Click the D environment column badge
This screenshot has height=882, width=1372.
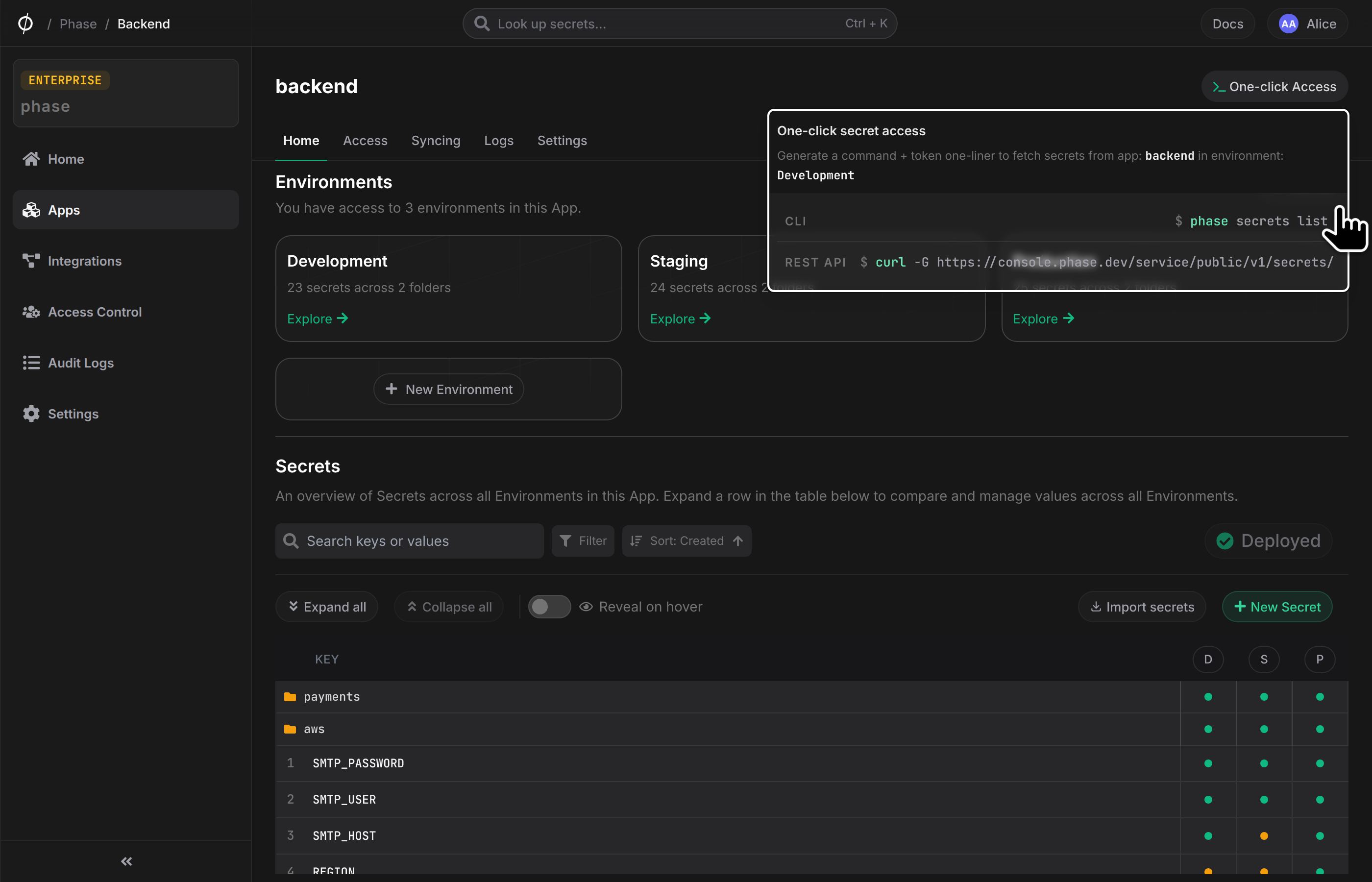[x=1208, y=659]
